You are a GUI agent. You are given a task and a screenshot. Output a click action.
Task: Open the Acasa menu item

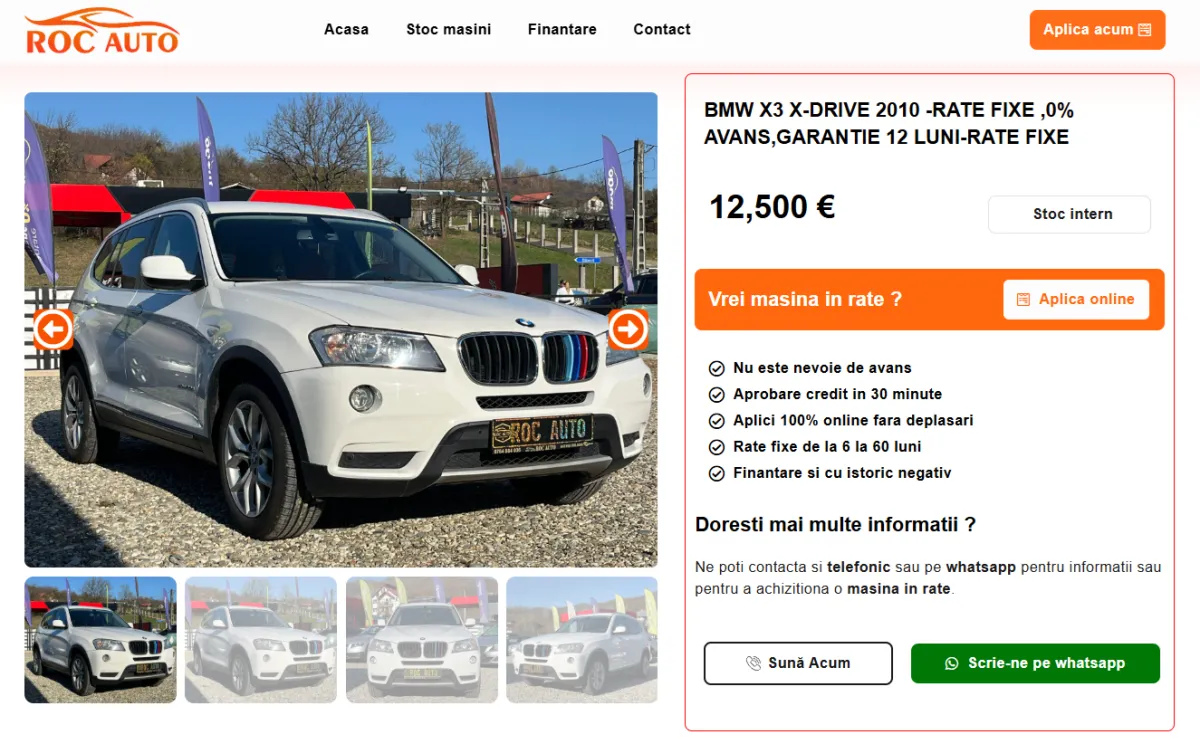346,29
